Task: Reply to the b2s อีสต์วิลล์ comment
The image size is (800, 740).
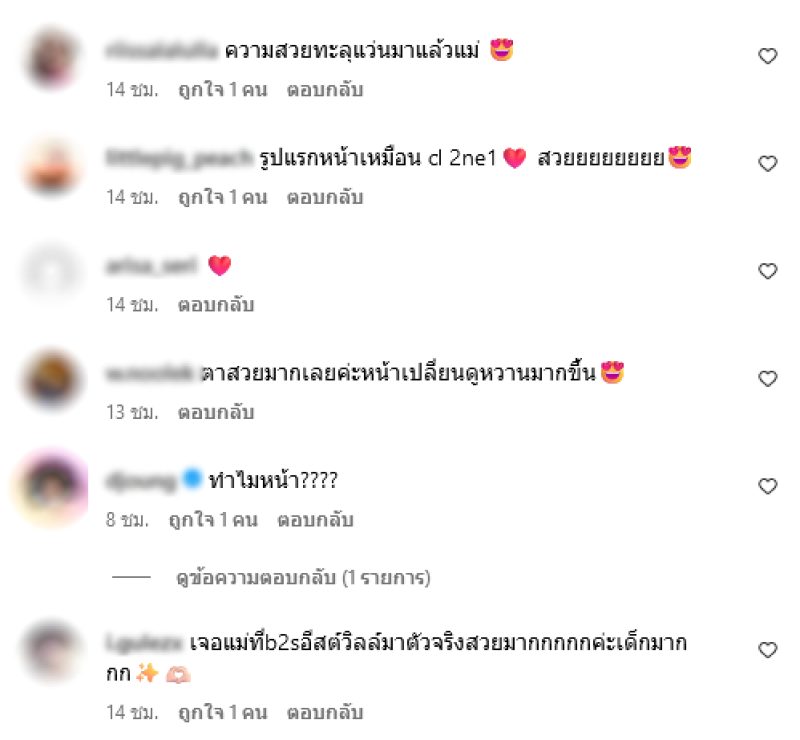Action: (325, 712)
